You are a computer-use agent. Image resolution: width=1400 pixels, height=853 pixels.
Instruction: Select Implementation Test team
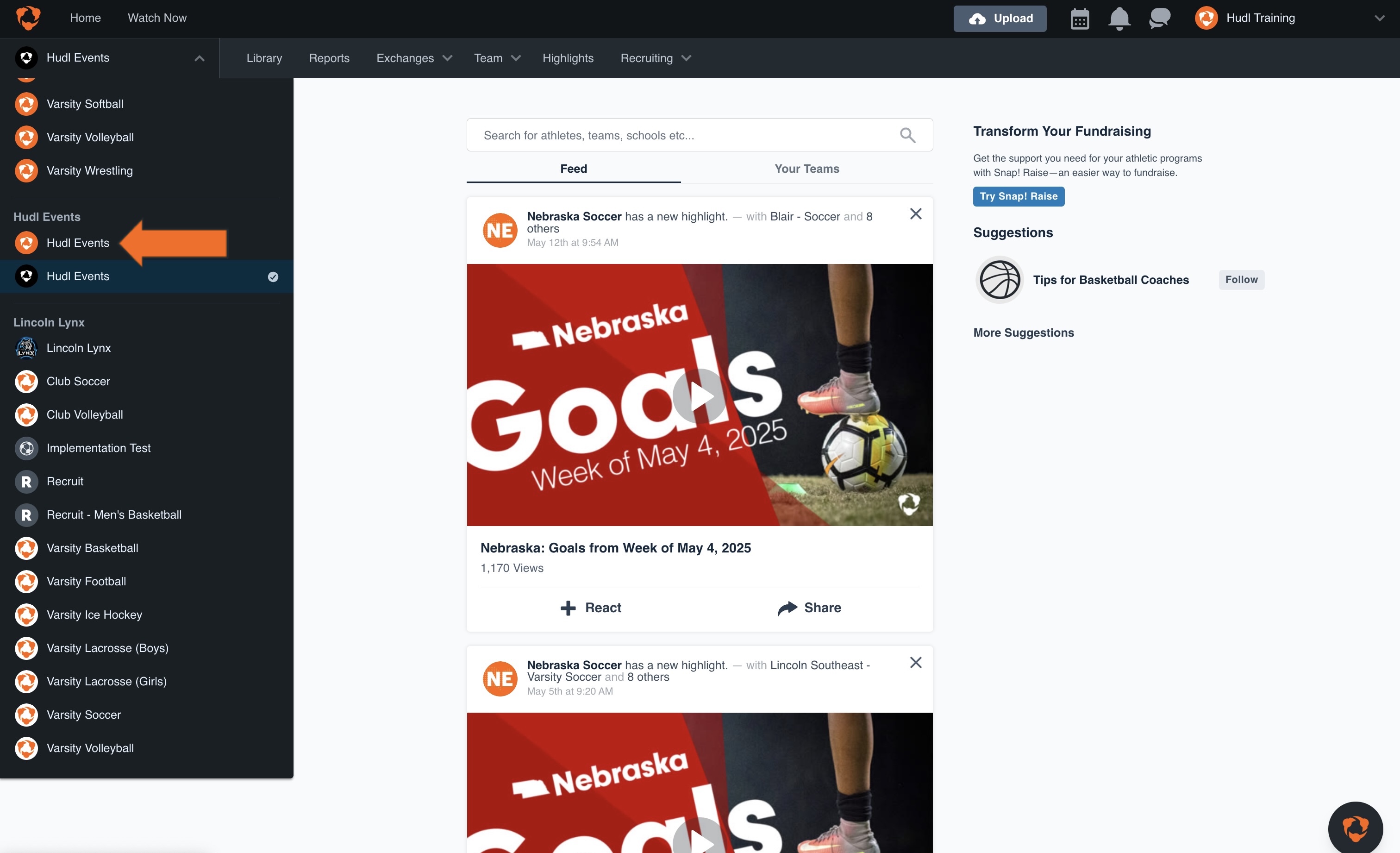[x=147, y=448]
